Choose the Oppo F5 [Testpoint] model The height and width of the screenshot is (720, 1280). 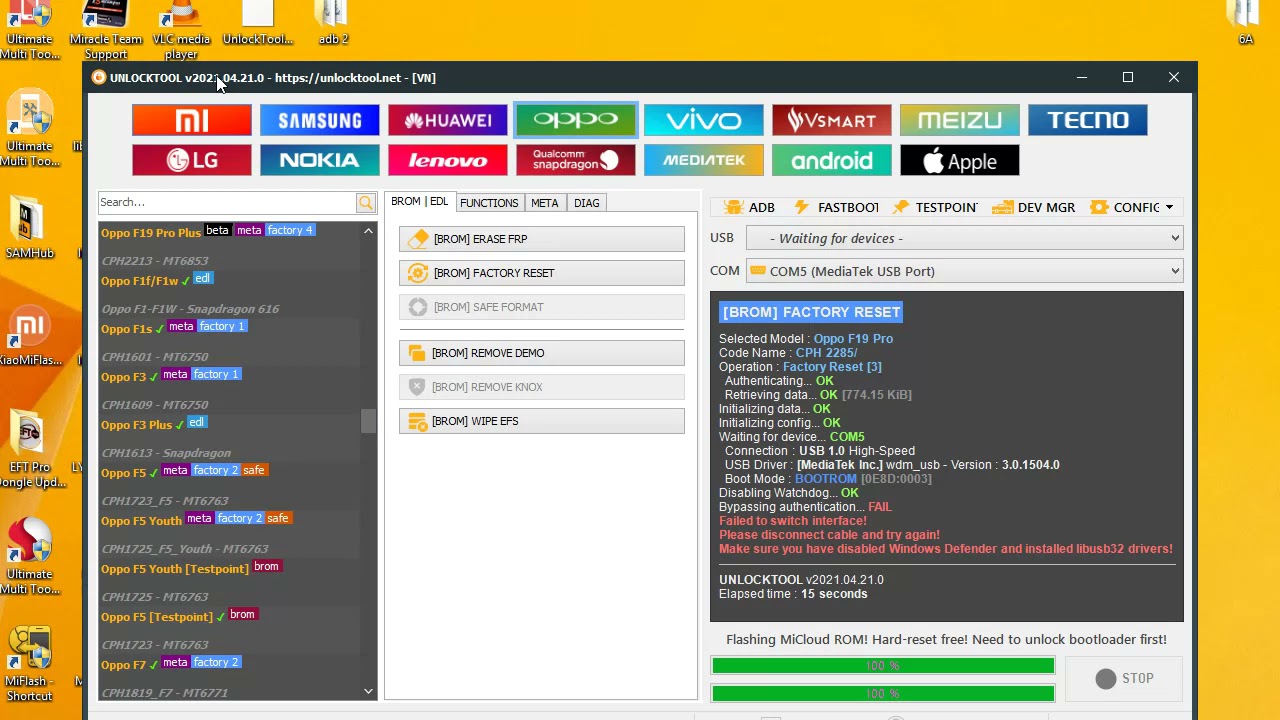[157, 617]
